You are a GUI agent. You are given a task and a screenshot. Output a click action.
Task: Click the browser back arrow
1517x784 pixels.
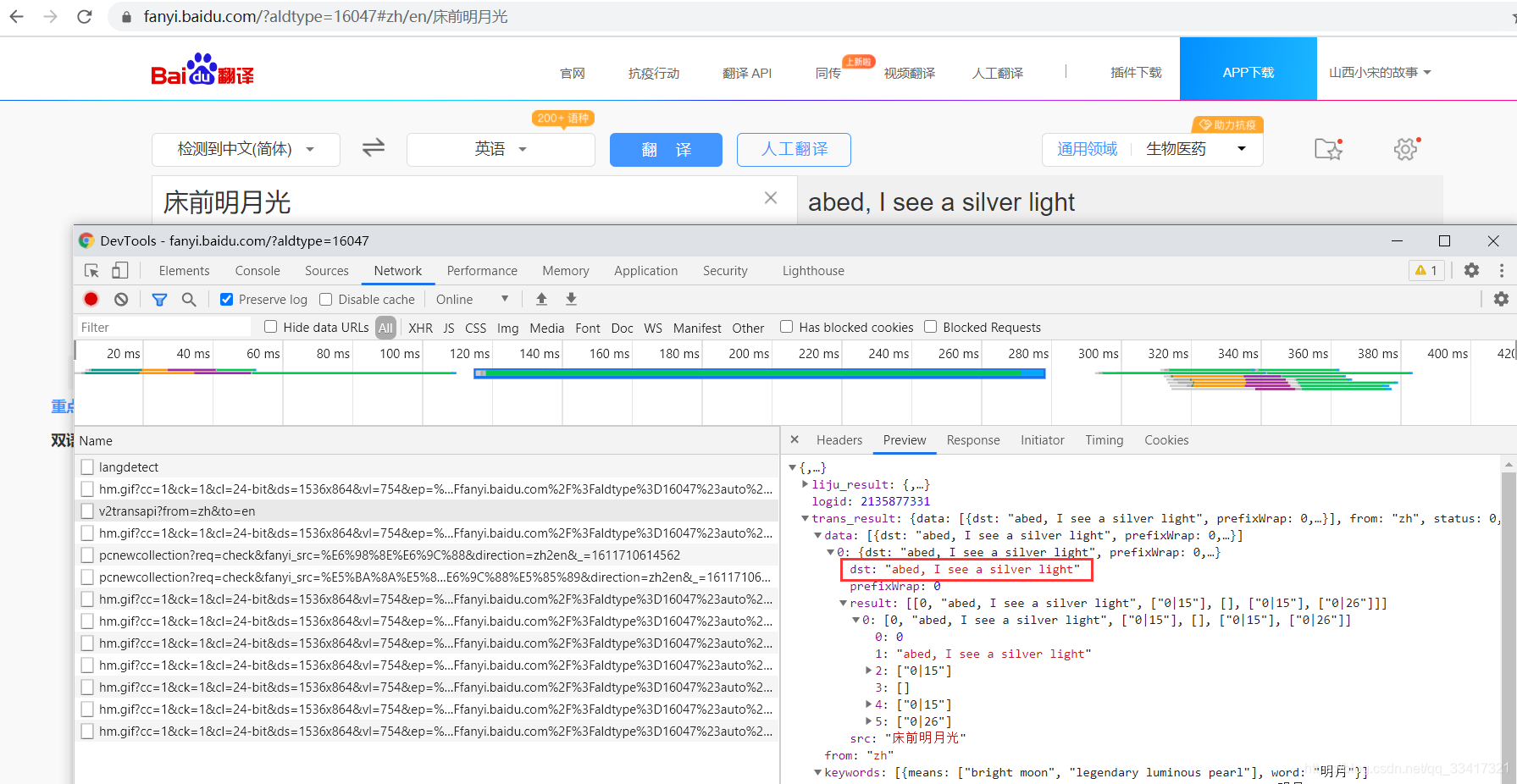[x=16, y=16]
